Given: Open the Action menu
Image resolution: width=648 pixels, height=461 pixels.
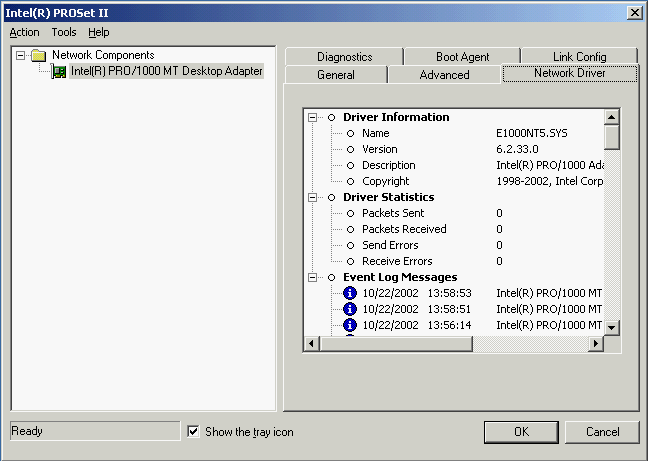Looking at the screenshot, I should (x=24, y=32).
